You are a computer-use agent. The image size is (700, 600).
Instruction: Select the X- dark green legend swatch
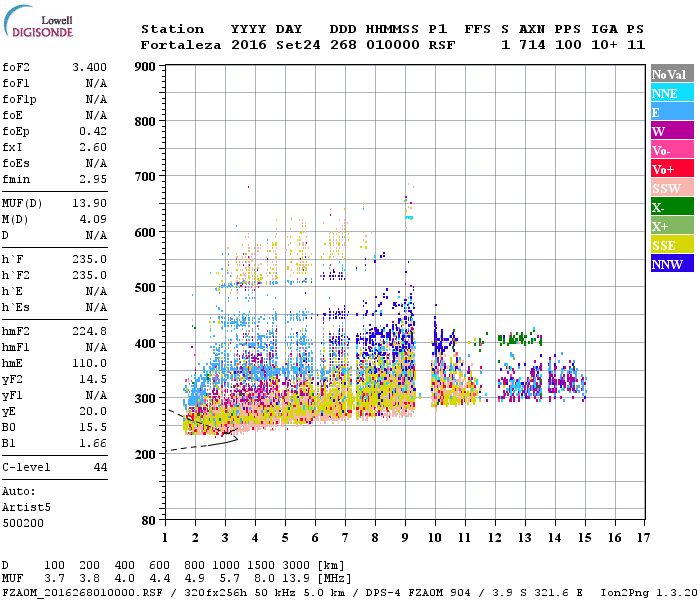[672, 207]
